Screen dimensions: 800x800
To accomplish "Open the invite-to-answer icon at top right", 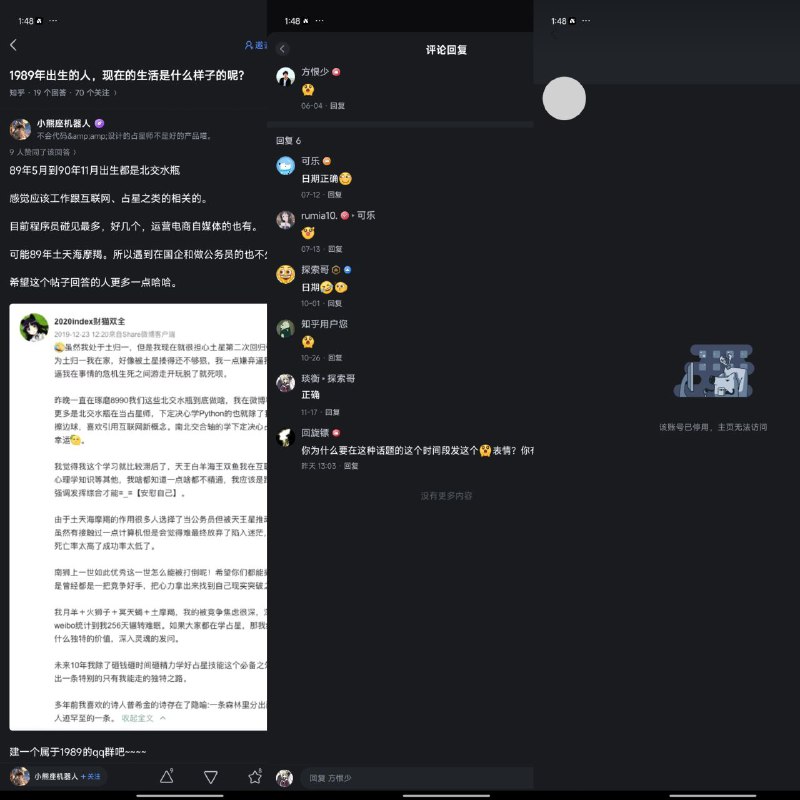I will coord(249,45).
